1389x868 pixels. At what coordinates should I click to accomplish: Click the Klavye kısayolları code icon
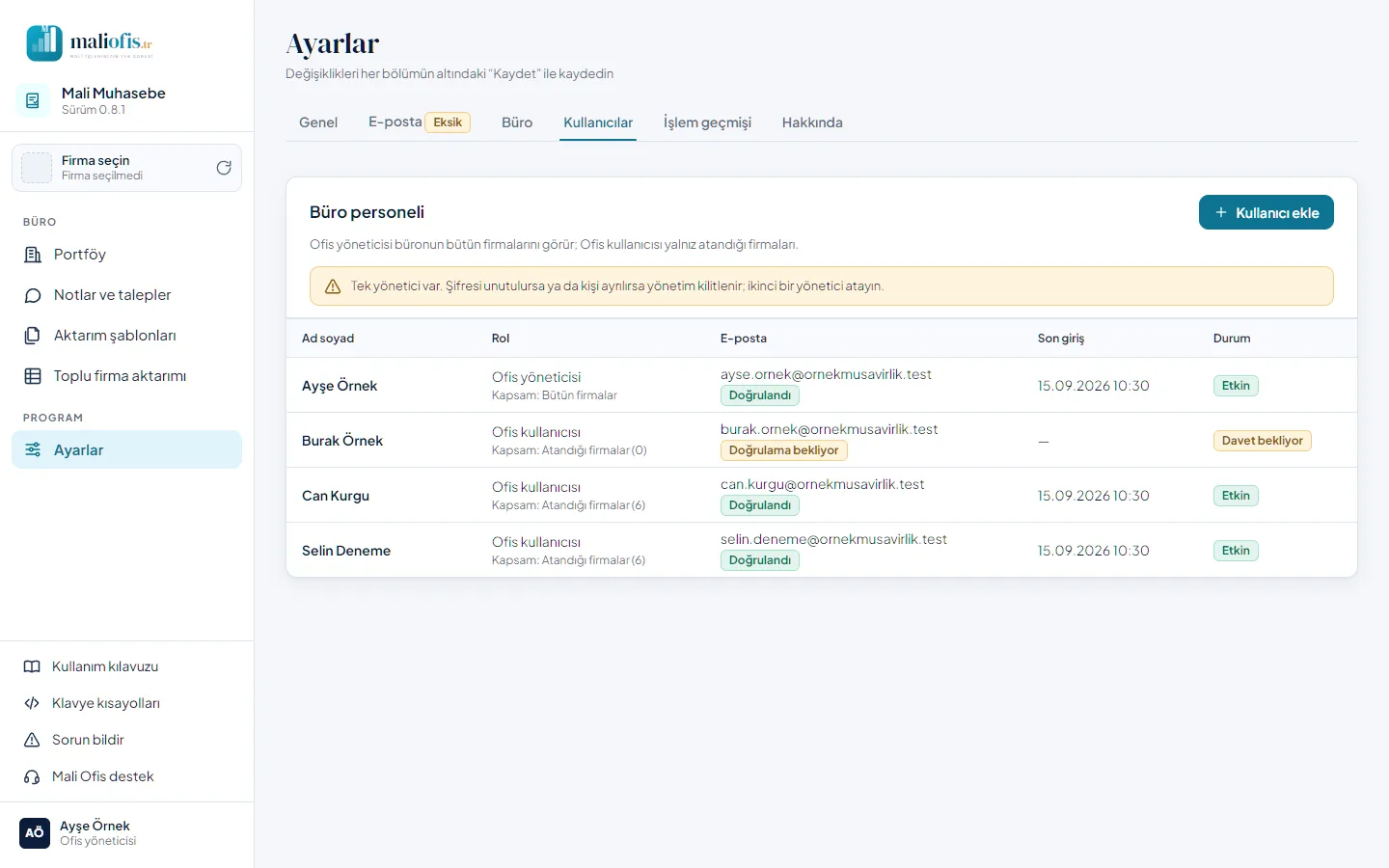(32, 703)
